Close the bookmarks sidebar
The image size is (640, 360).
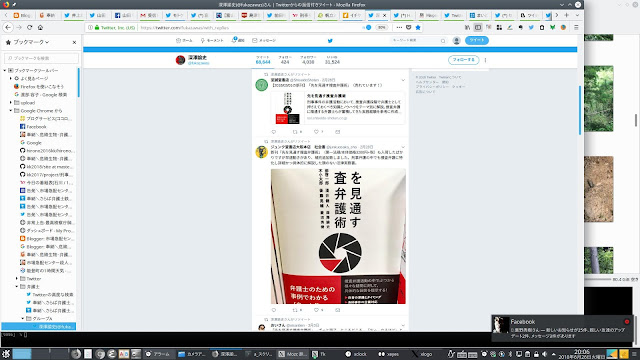pos(74,42)
